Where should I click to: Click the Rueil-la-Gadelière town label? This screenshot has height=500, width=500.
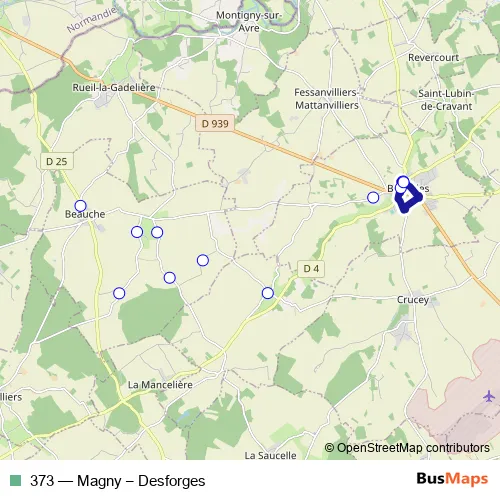pos(114,88)
